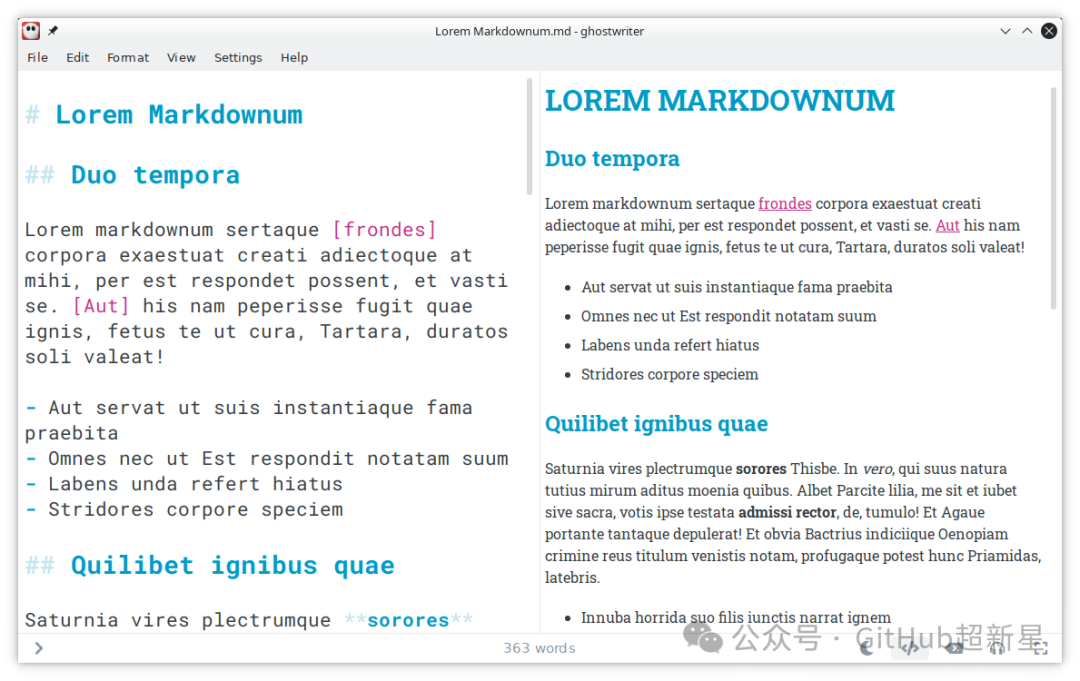
Task: Click the frondes hyperlink in the preview
Action: (785, 203)
